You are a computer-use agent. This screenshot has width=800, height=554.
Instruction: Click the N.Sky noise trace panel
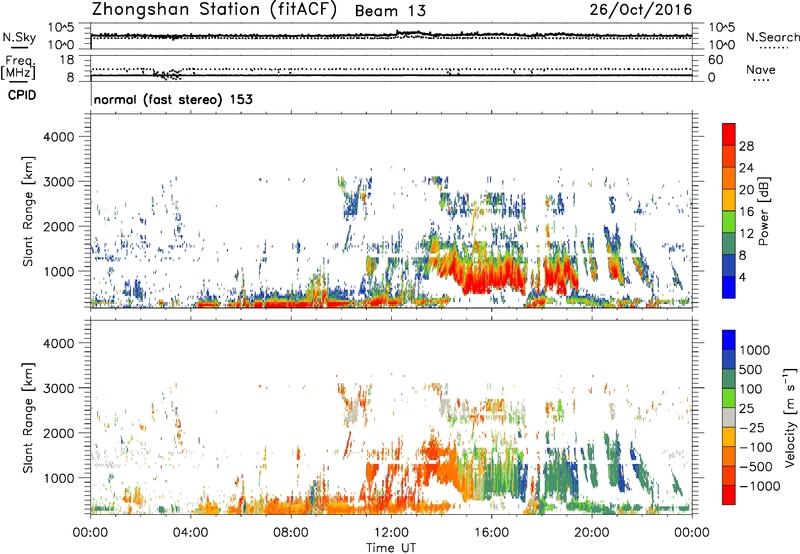(391, 36)
